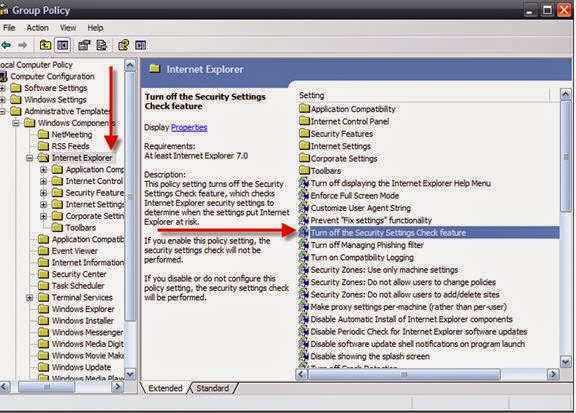This screenshot has width=576, height=413.
Task: Click the policy icon beside Turn on Compatibility Logging
Action: 303,257
